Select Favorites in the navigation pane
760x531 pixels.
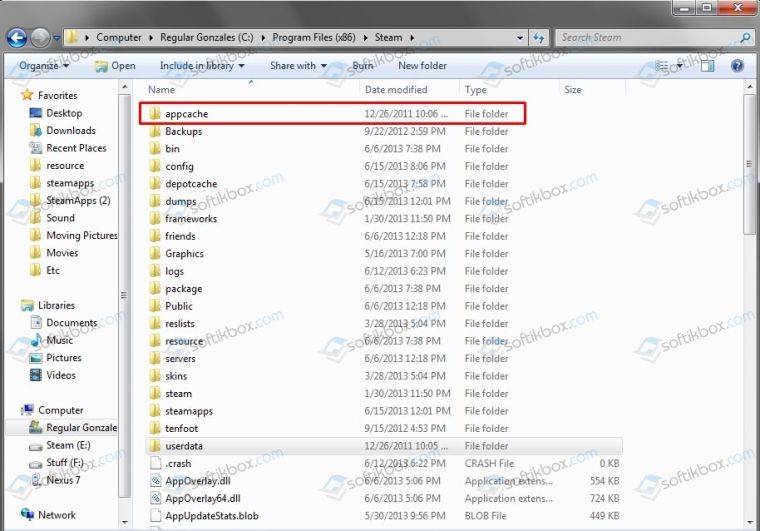point(49,95)
